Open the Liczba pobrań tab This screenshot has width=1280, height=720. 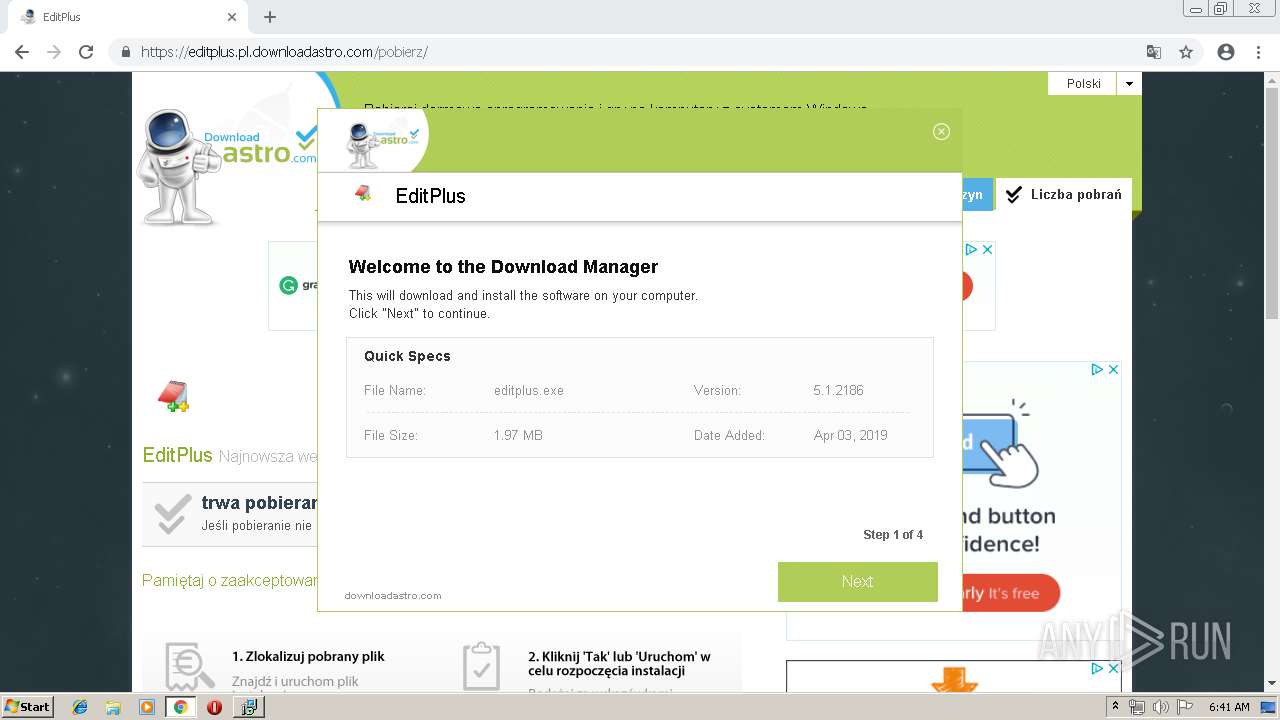1064,195
